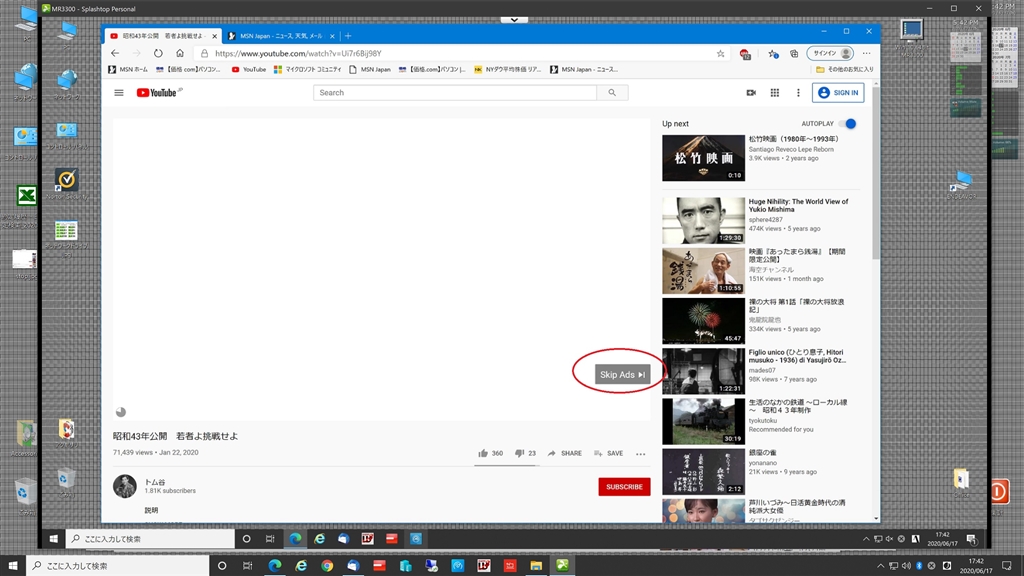Close the MSN Japan tab

click(x=332, y=36)
